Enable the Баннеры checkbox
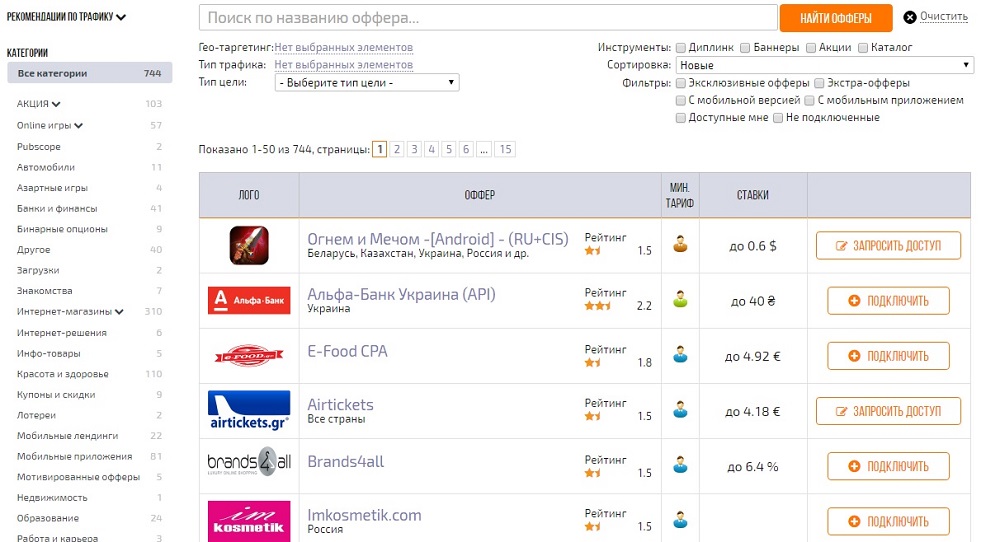1000x542 pixels. pos(745,48)
